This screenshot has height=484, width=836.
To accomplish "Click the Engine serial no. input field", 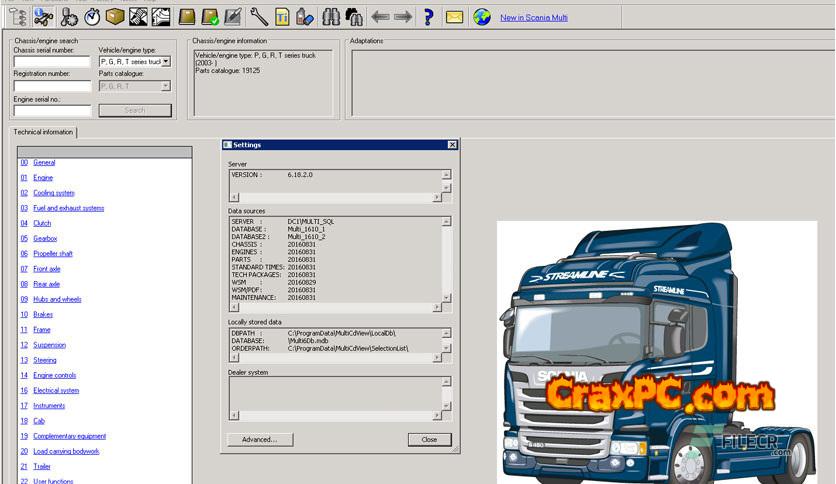I will pyautogui.click(x=52, y=110).
